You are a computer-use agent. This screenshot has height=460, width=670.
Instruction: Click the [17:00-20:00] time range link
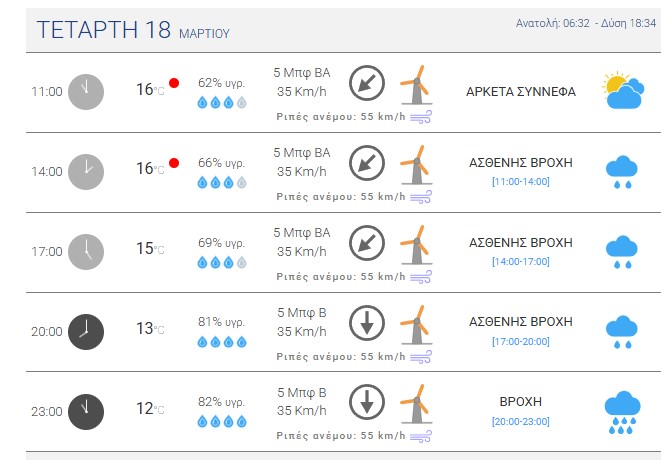tap(520, 341)
